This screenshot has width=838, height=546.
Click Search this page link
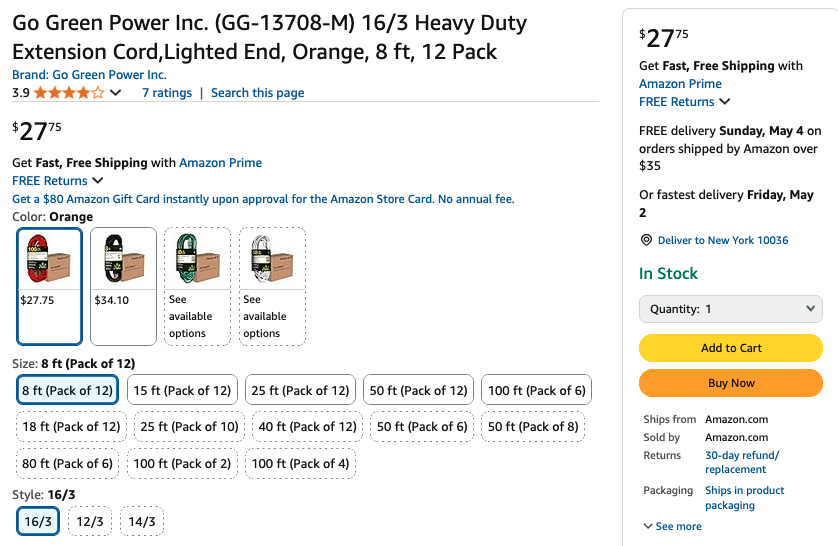click(257, 93)
